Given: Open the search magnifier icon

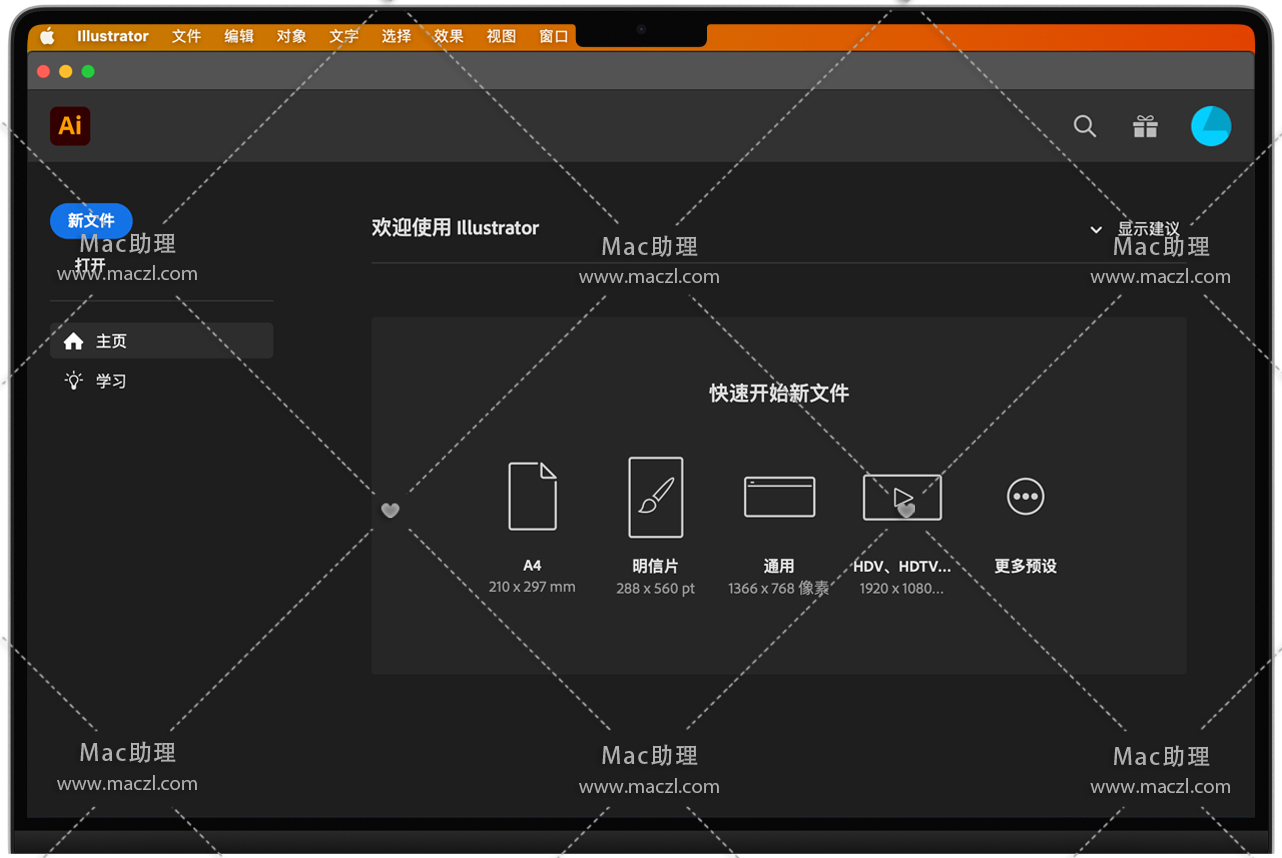Looking at the screenshot, I should [1084, 126].
